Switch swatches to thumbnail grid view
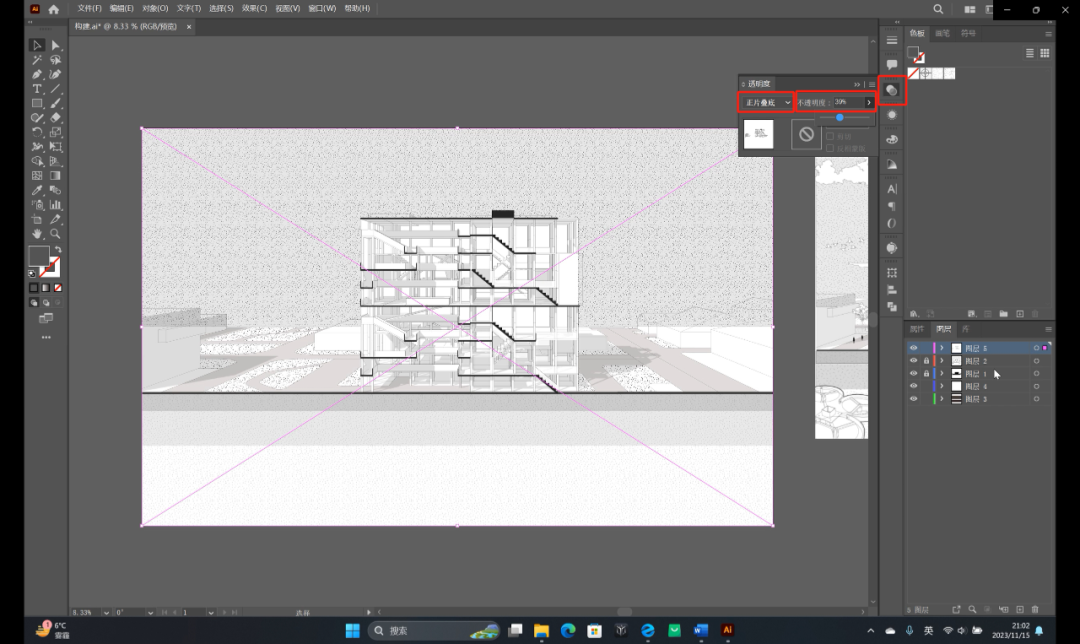 coord(1045,53)
